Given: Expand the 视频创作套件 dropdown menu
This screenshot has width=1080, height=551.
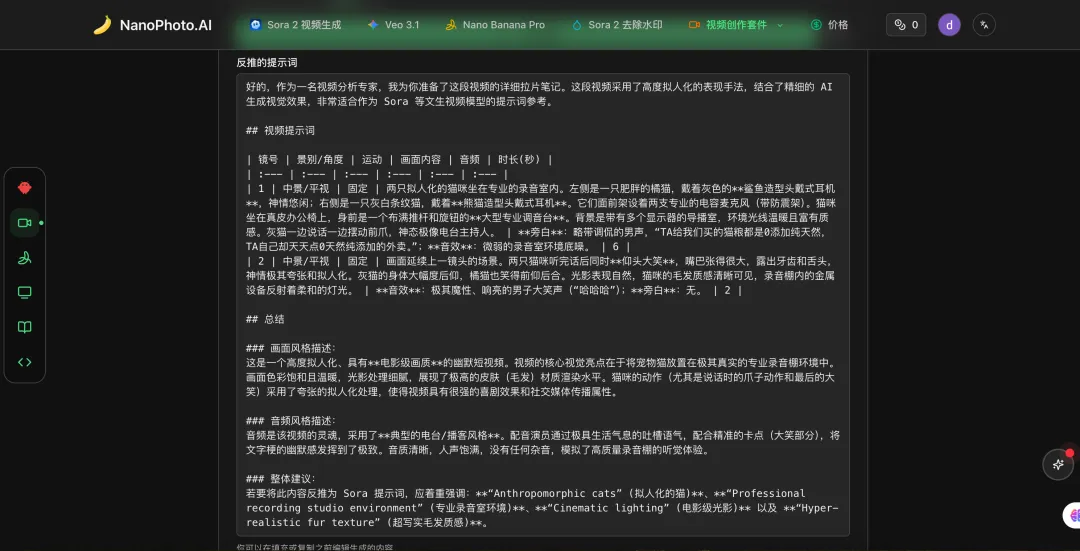Looking at the screenshot, I should click(736, 25).
